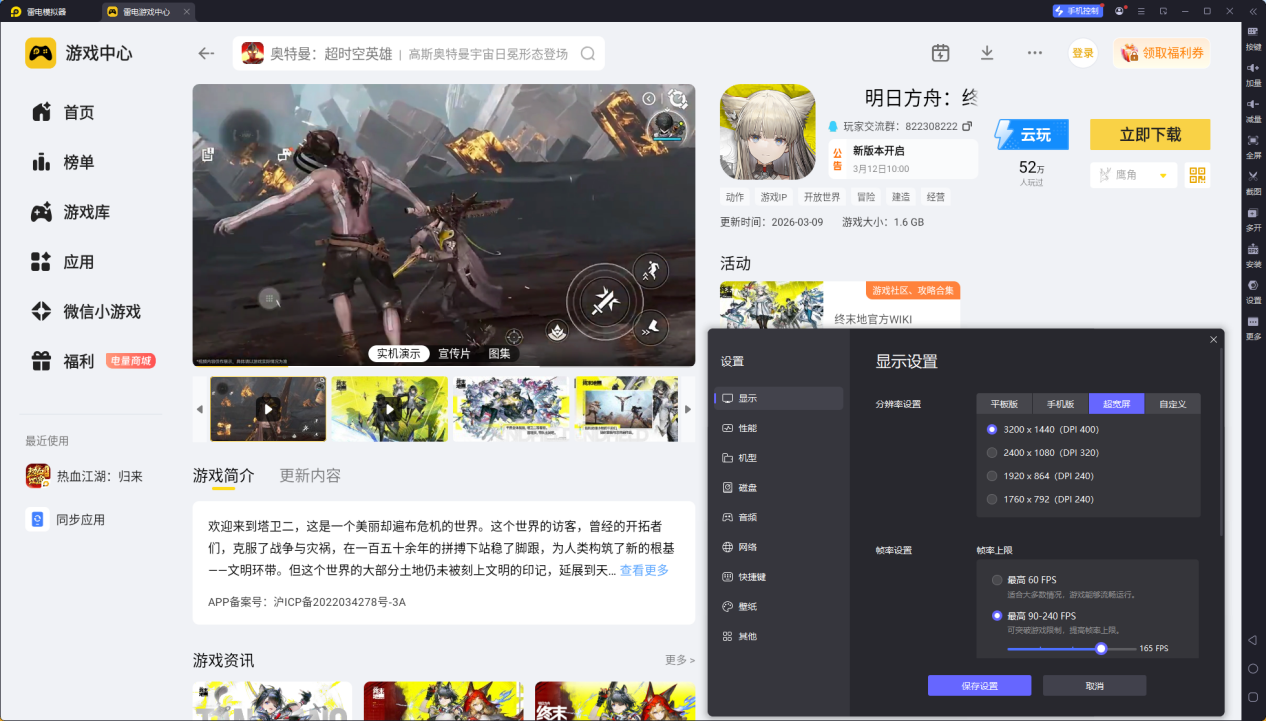
Task: Select the 3200 x 1440 (DPI 400) resolution
Action: (x=992, y=429)
